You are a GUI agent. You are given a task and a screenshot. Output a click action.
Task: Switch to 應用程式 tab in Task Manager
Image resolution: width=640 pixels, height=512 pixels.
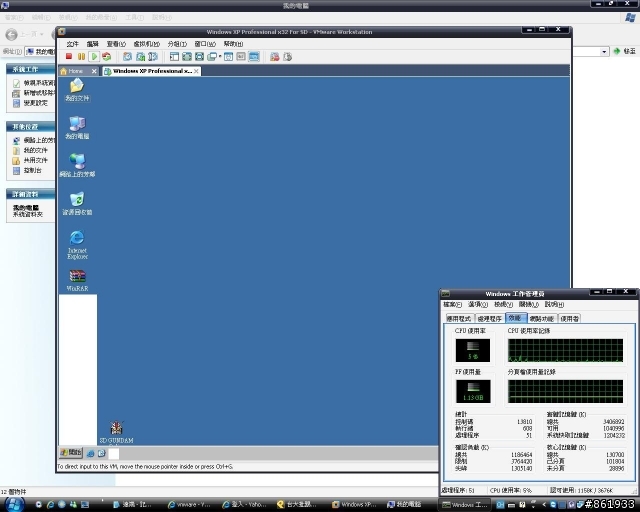(x=459, y=318)
